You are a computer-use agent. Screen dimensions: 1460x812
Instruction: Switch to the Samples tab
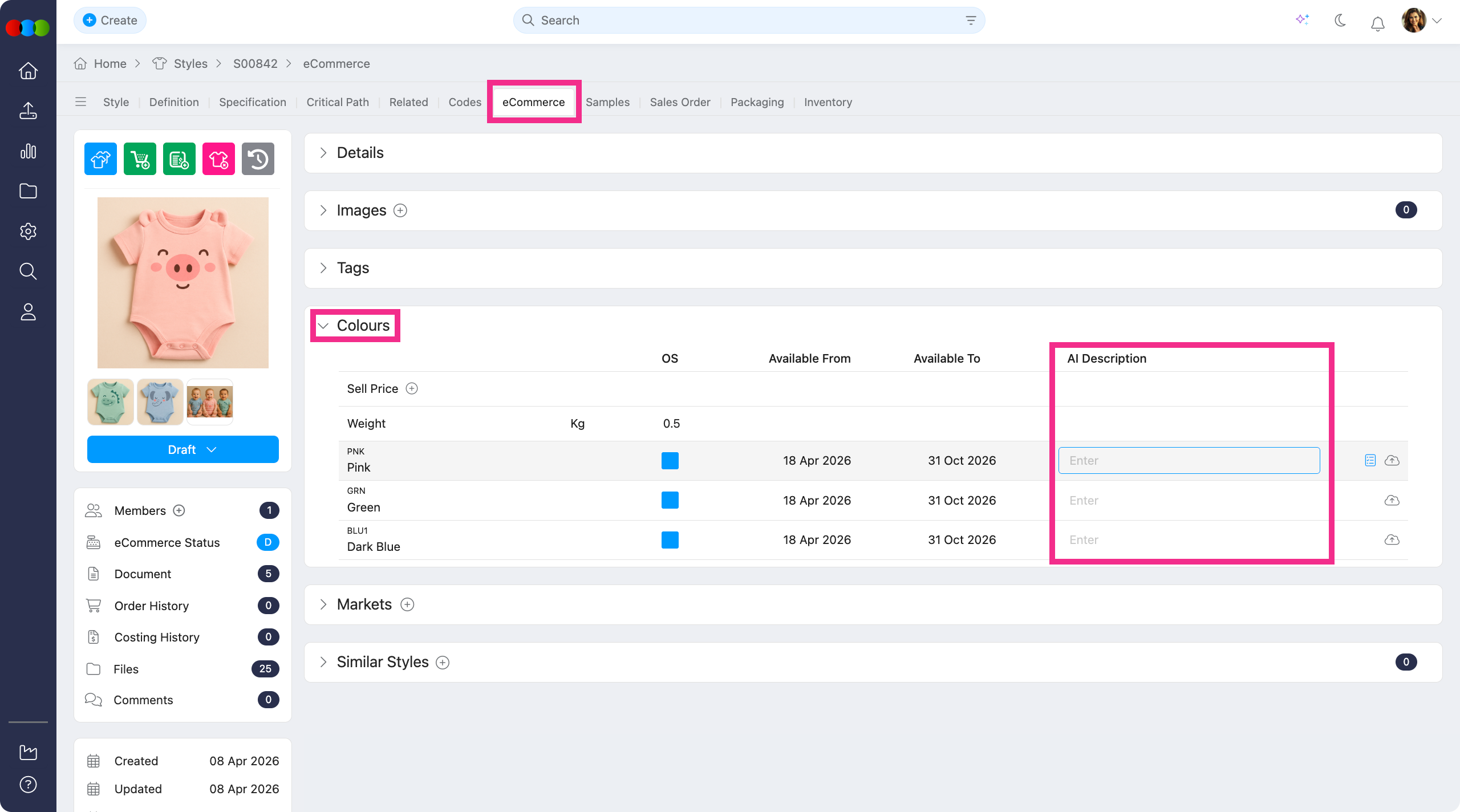[x=607, y=102]
